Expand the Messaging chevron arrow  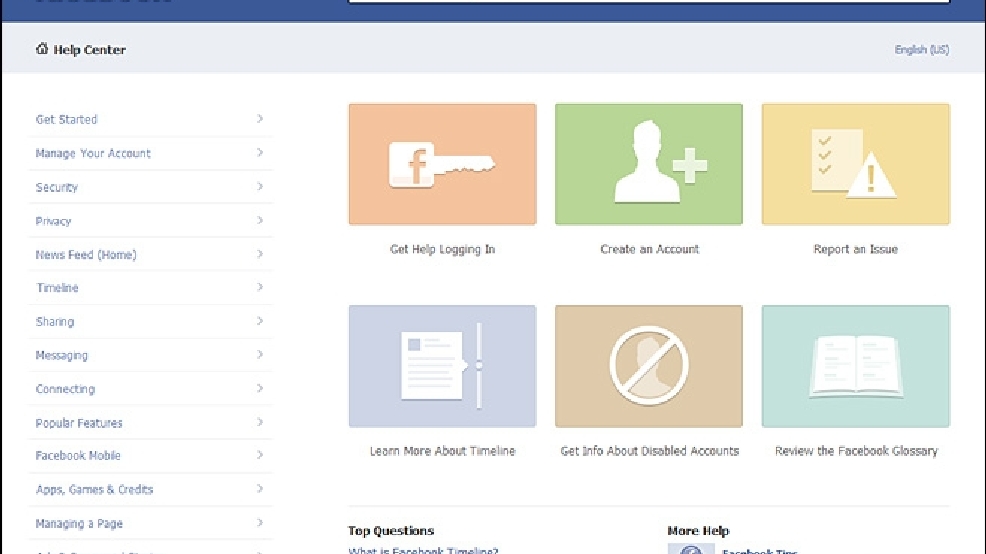pos(260,355)
